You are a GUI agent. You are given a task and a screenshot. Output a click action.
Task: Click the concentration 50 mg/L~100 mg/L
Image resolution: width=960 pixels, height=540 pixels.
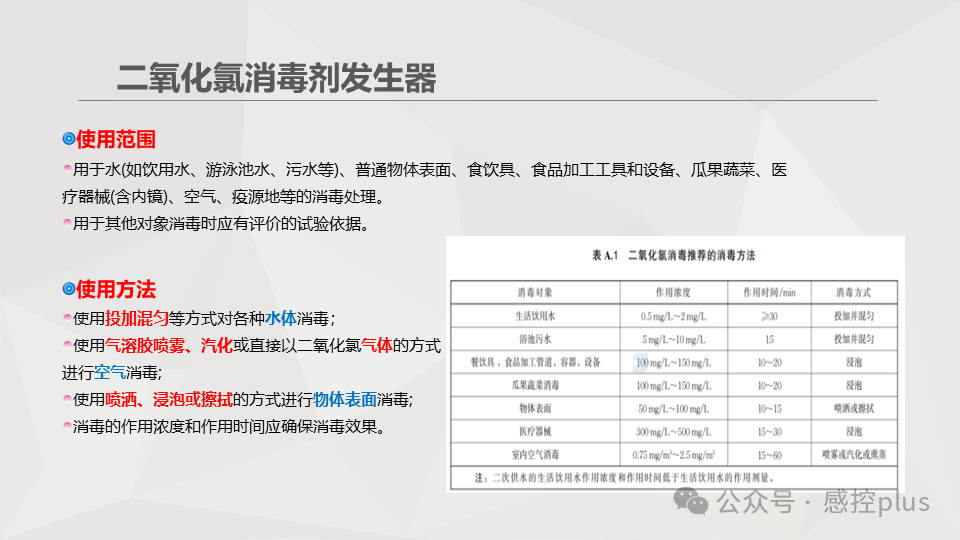673,408
